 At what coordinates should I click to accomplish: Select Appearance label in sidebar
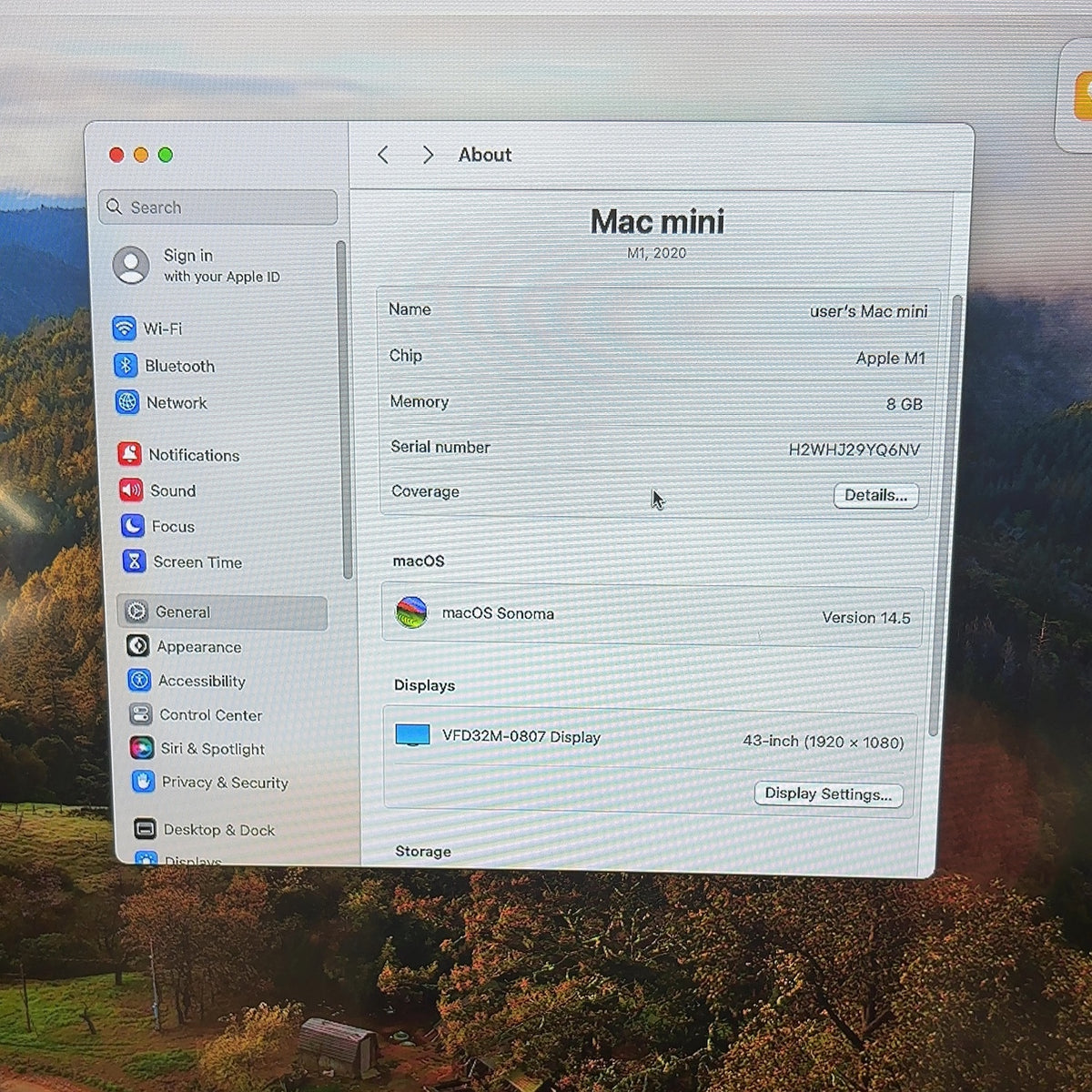pos(199,647)
